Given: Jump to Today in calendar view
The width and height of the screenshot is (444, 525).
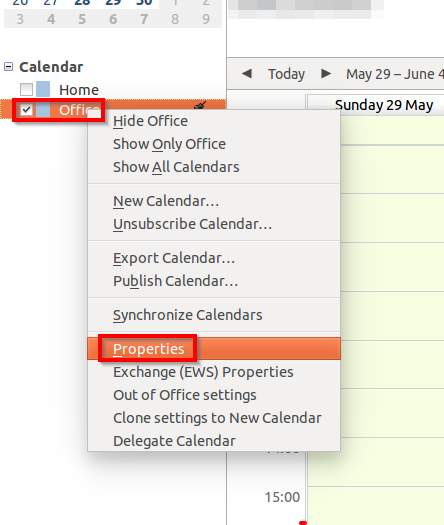Looking at the screenshot, I should [x=287, y=74].
